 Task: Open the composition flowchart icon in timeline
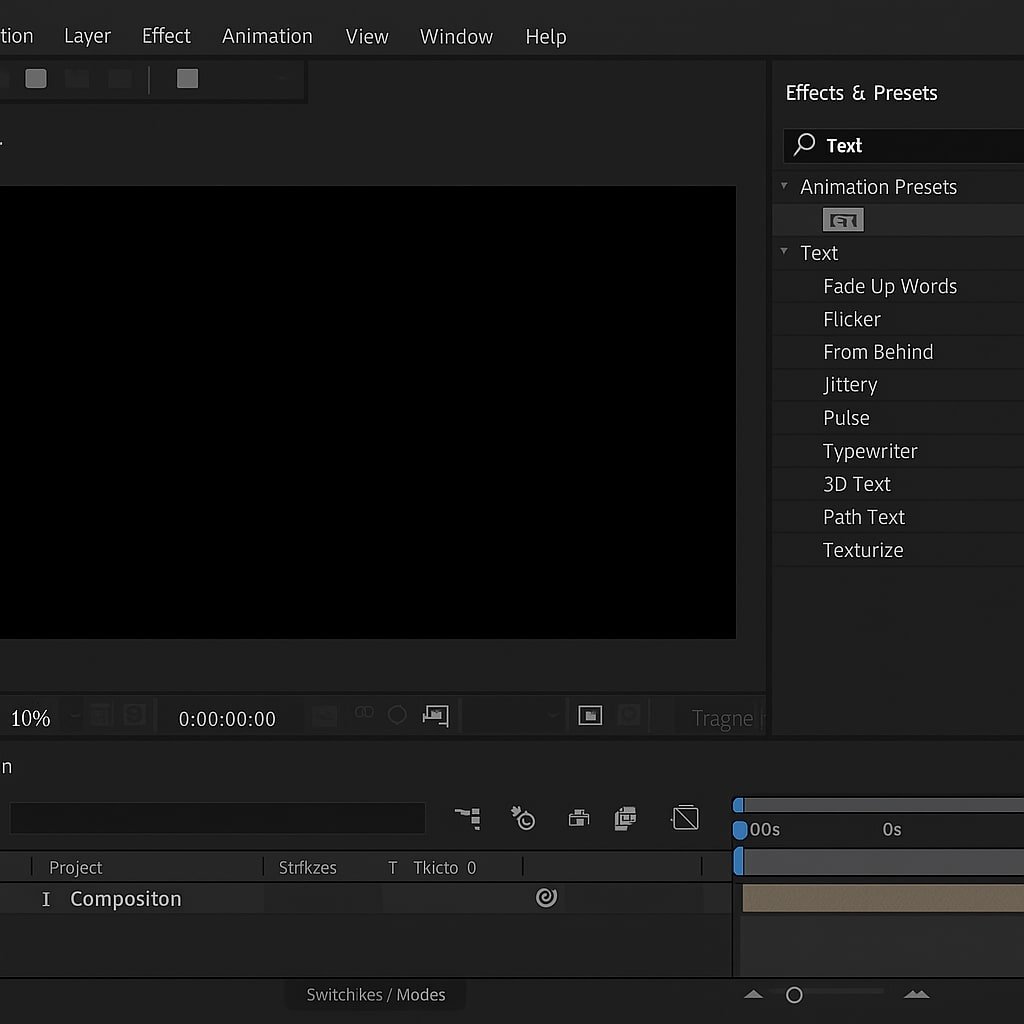(467, 818)
